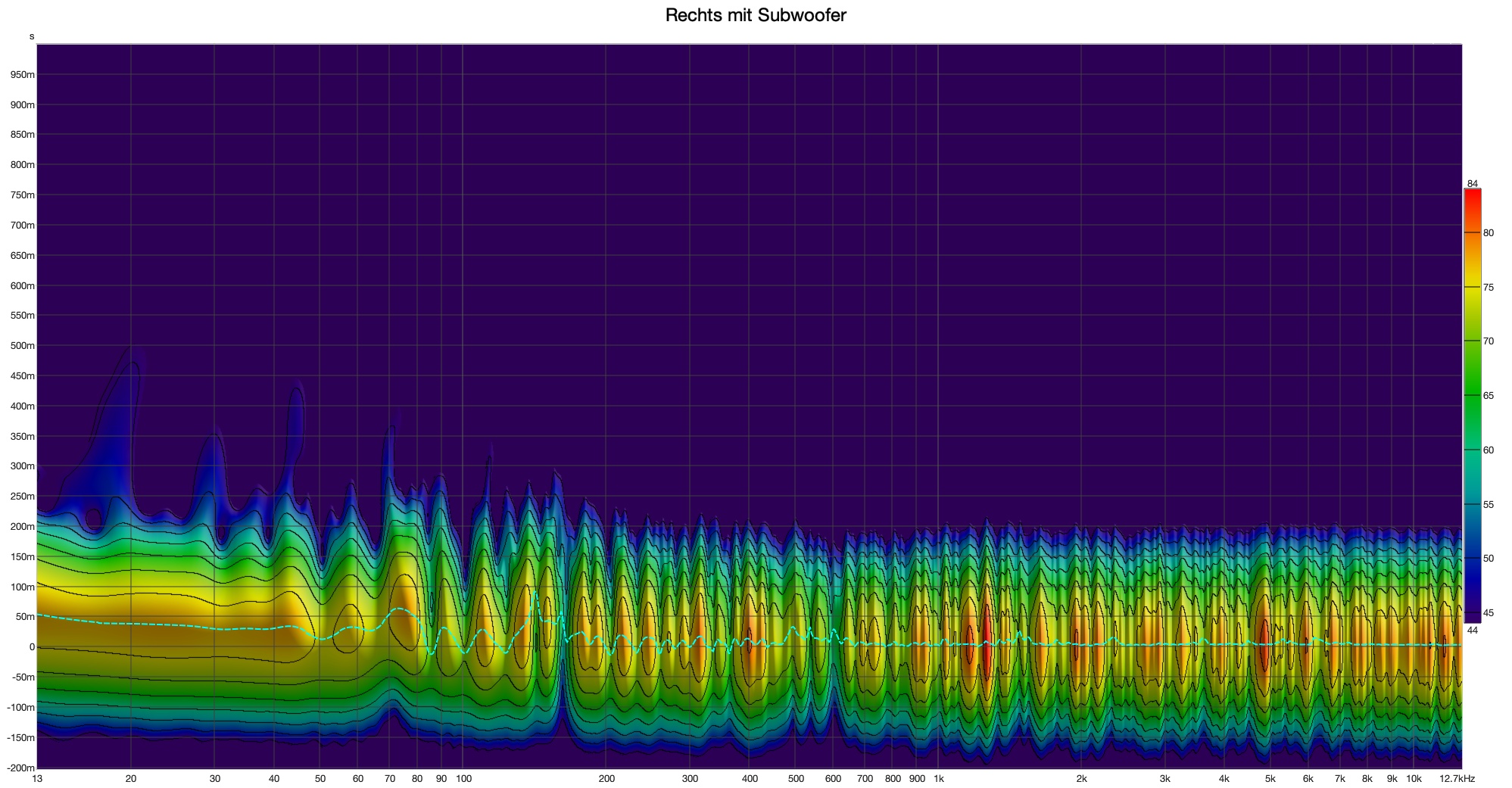Click the 100 Hz frequency axis label
Screen dimensions: 1512x788
pyautogui.click(x=463, y=779)
